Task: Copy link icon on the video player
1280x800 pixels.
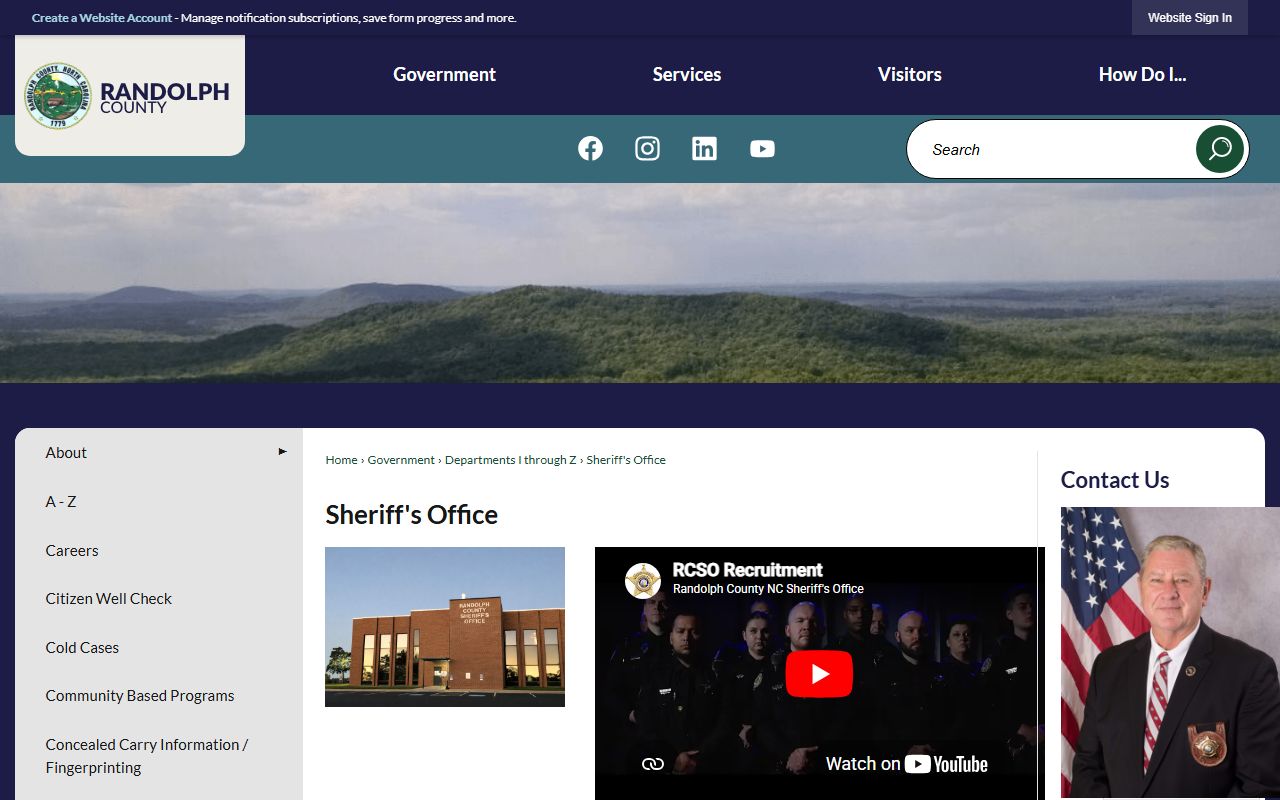Action: point(653,764)
